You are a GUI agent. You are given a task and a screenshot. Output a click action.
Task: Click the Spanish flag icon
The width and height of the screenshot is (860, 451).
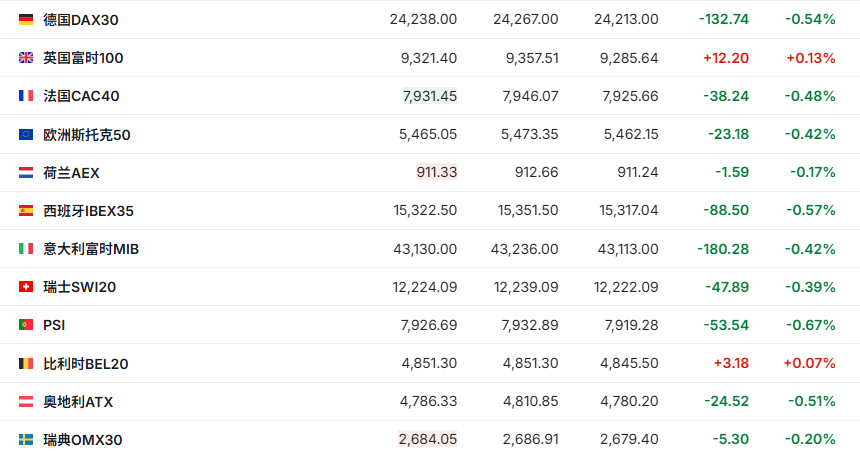pos(26,211)
